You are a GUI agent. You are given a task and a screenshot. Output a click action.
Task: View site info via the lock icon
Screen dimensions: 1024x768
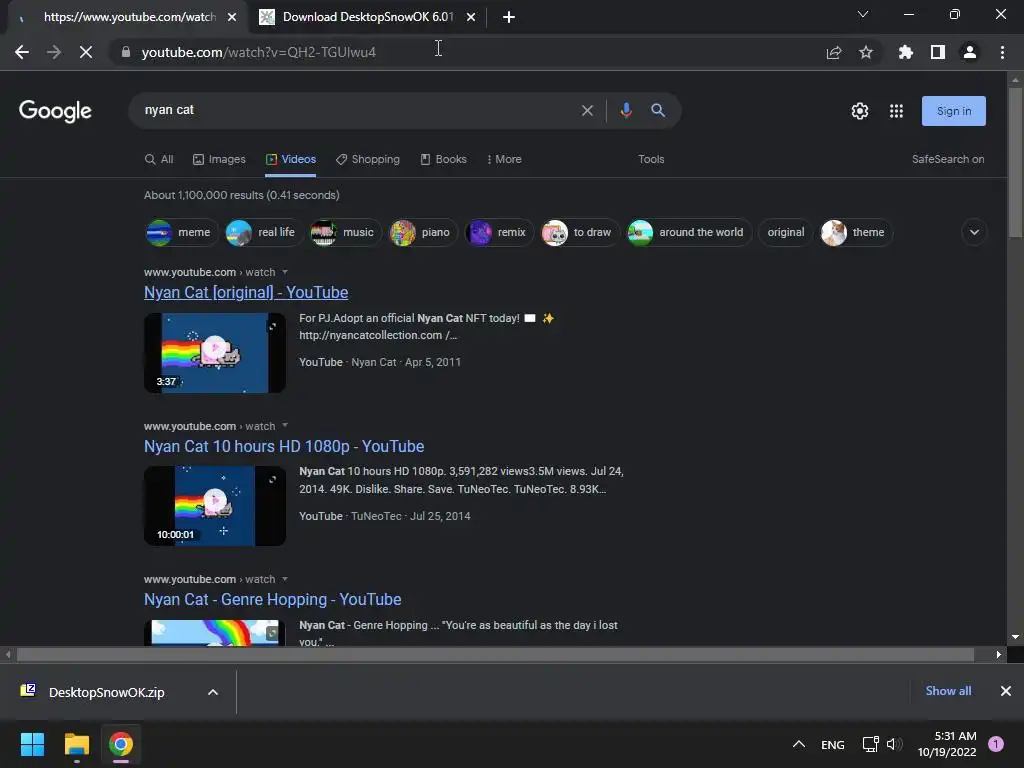[x=126, y=52]
